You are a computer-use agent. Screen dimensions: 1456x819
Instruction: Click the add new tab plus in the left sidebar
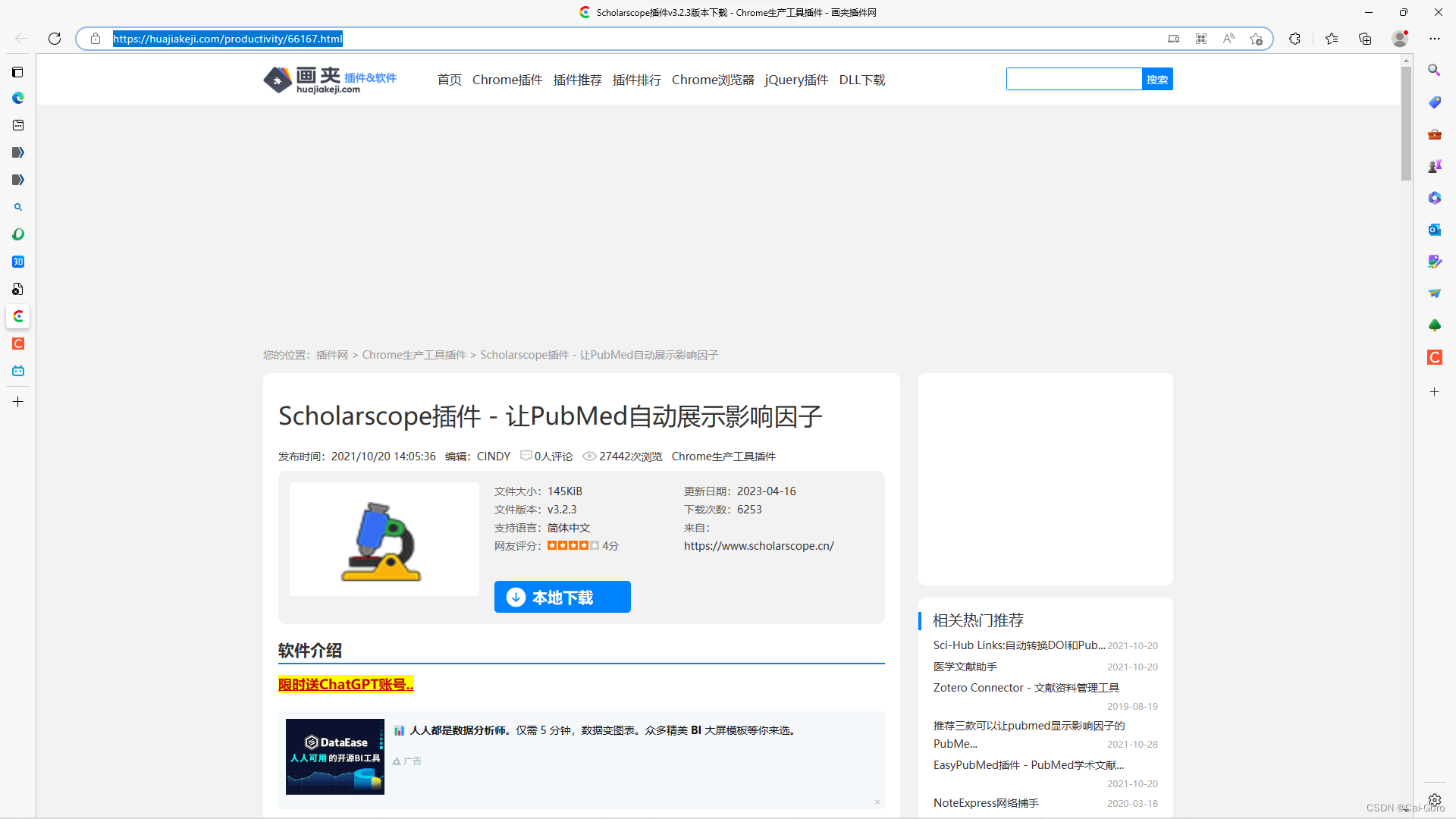(x=18, y=402)
